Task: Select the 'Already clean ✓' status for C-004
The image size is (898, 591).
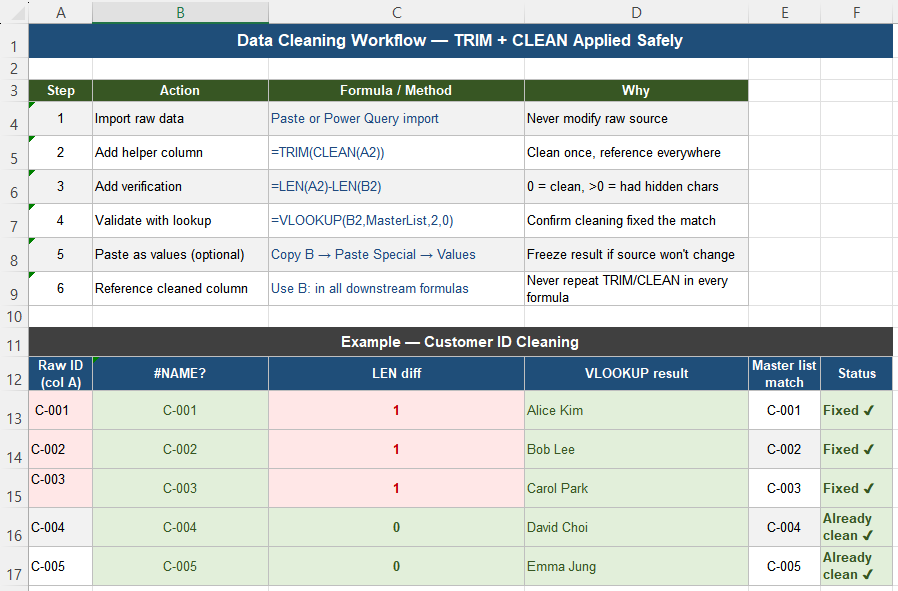Action: click(857, 527)
